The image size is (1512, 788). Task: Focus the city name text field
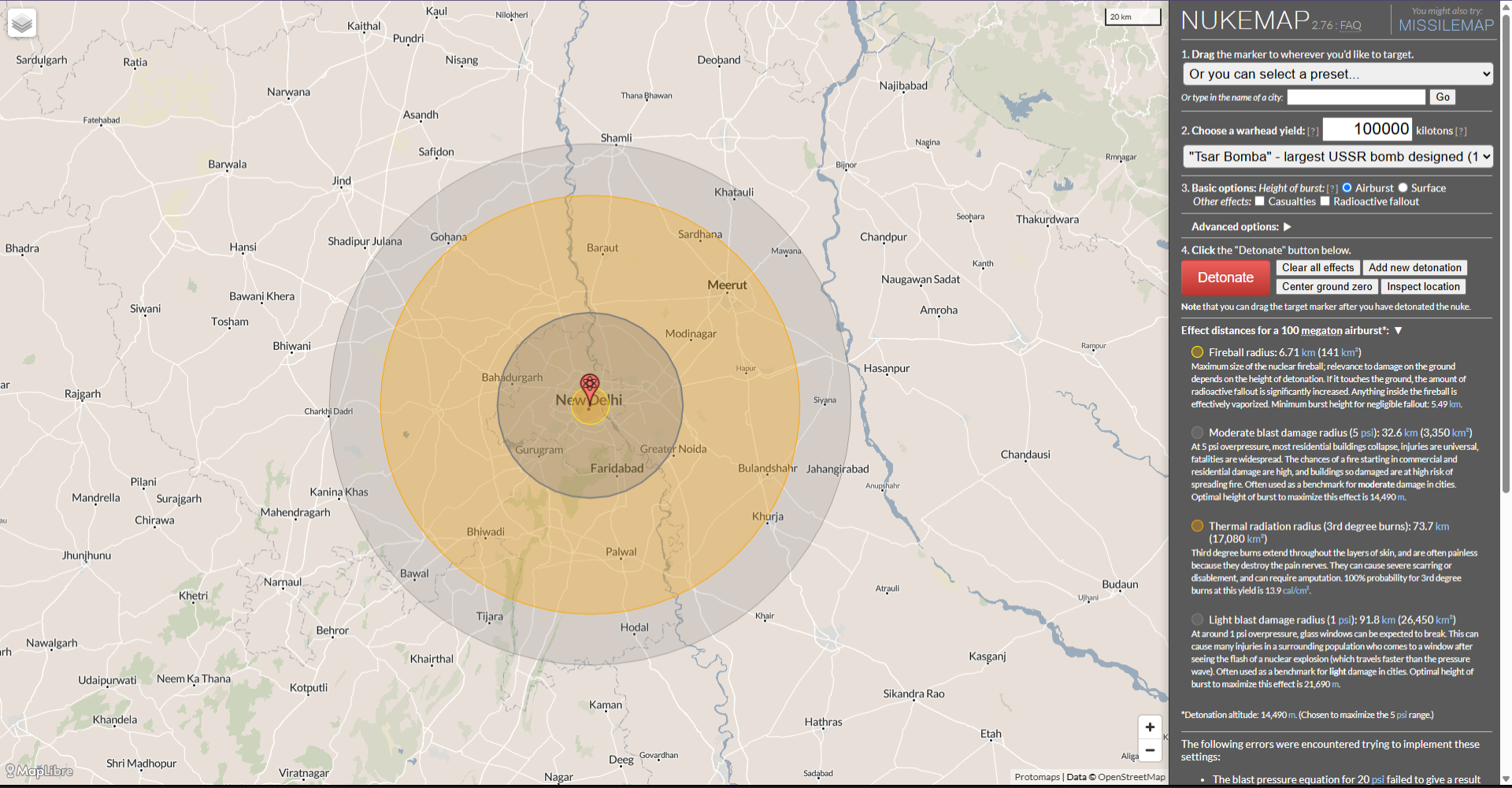(1356, 97)
